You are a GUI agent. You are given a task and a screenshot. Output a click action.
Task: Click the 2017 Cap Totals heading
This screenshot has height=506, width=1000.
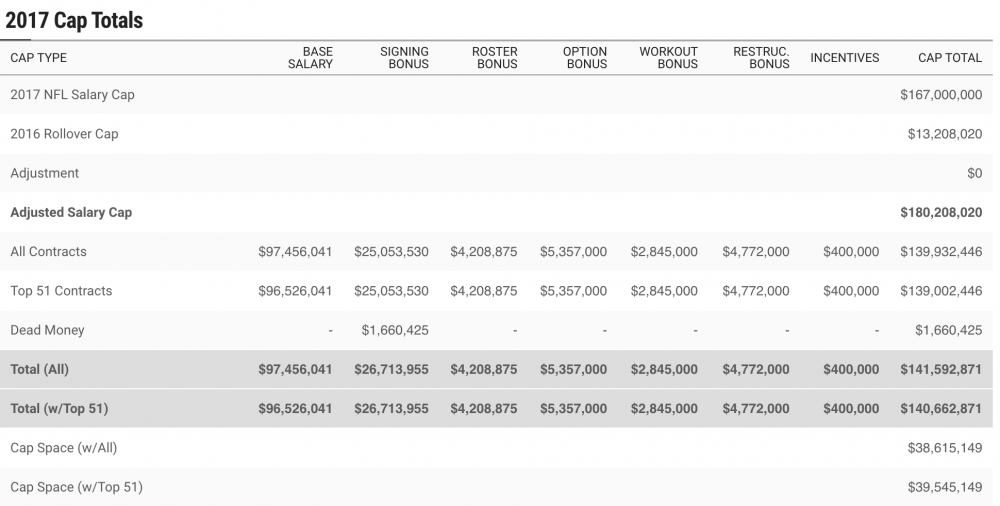coord(74,20)
